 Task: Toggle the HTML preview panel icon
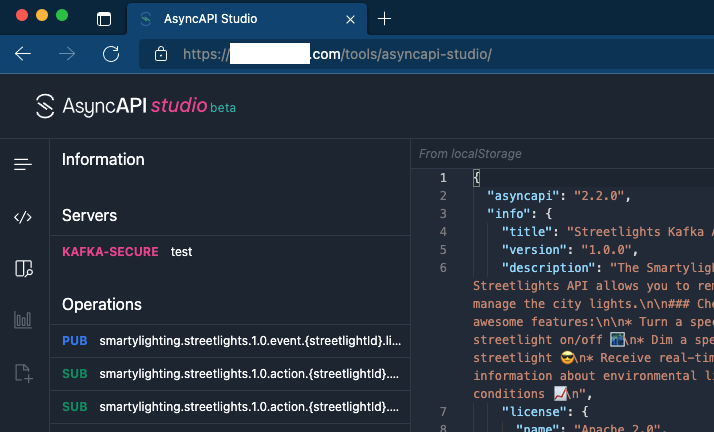(23, 269)
